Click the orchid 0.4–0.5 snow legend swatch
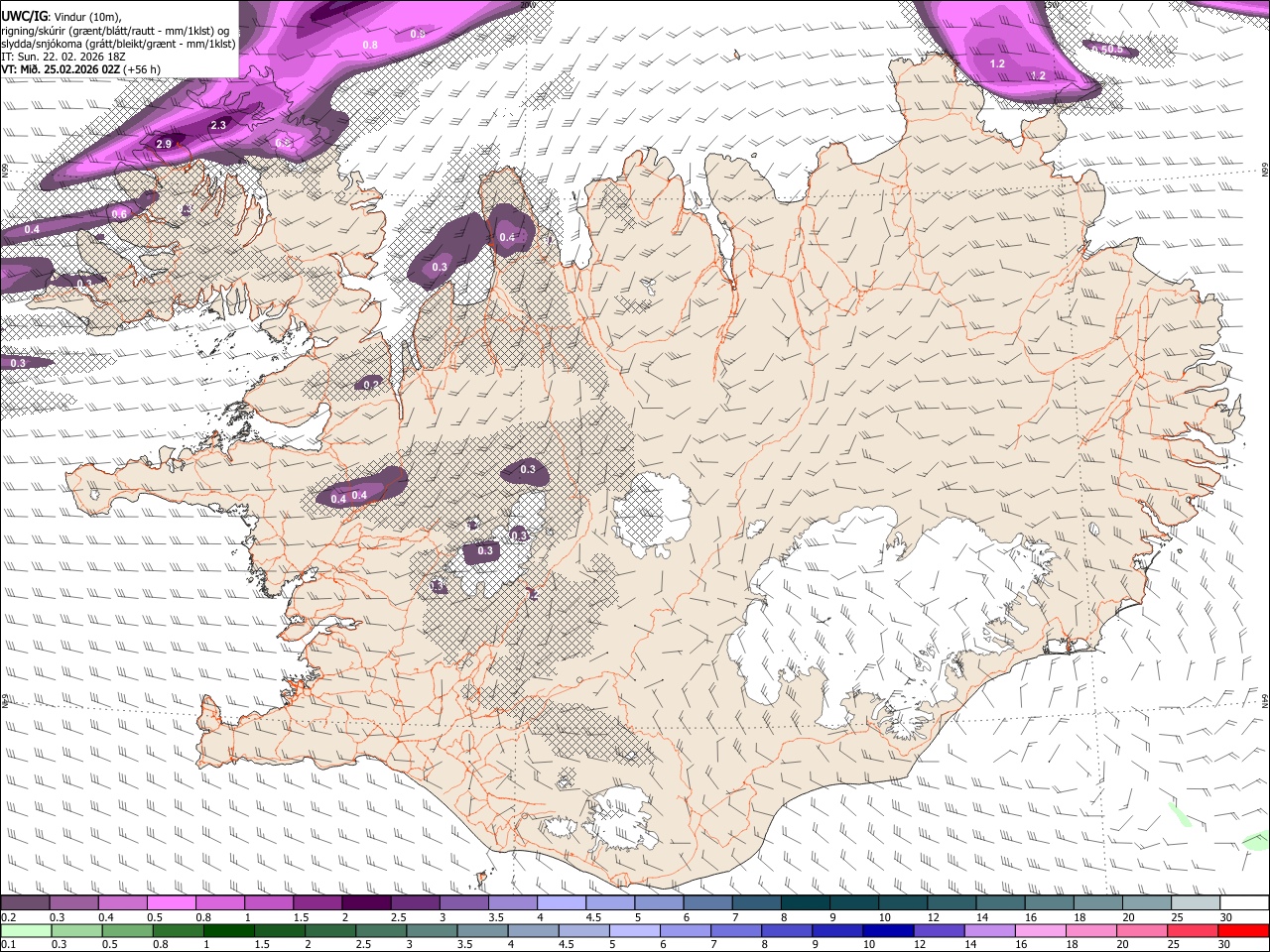Image resolution: width=1270 pixels, height=952 pixels. [122, 903]
